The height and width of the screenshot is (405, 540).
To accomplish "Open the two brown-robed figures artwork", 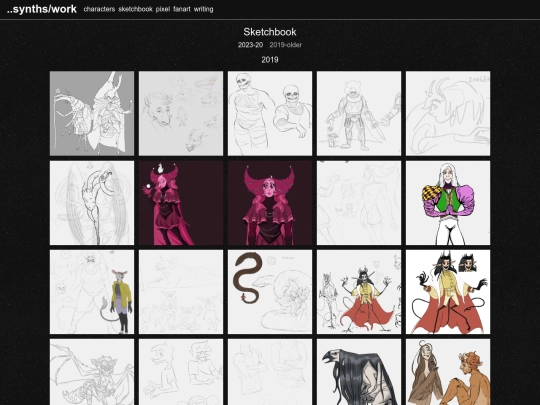I will (448, 372).
